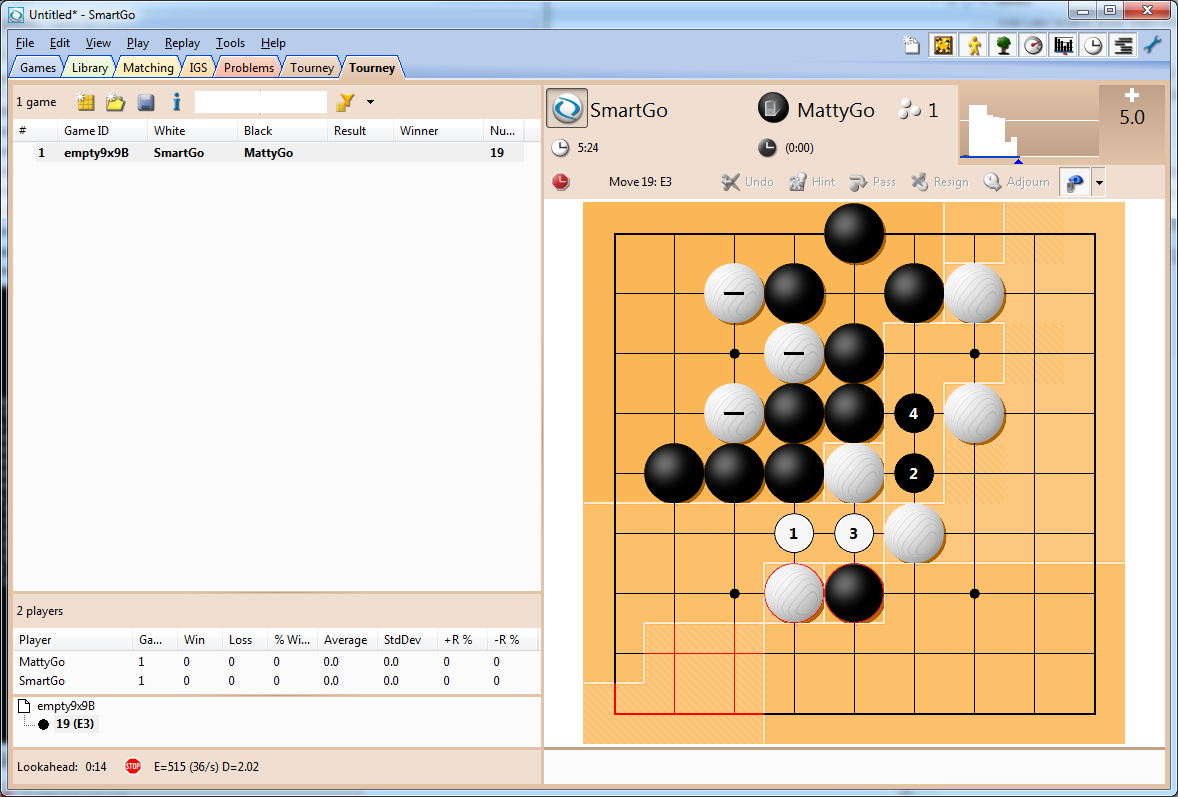Expand the filter dropdown arrow
This screenshot has height=797, width=1178.
tap(370, 102)
